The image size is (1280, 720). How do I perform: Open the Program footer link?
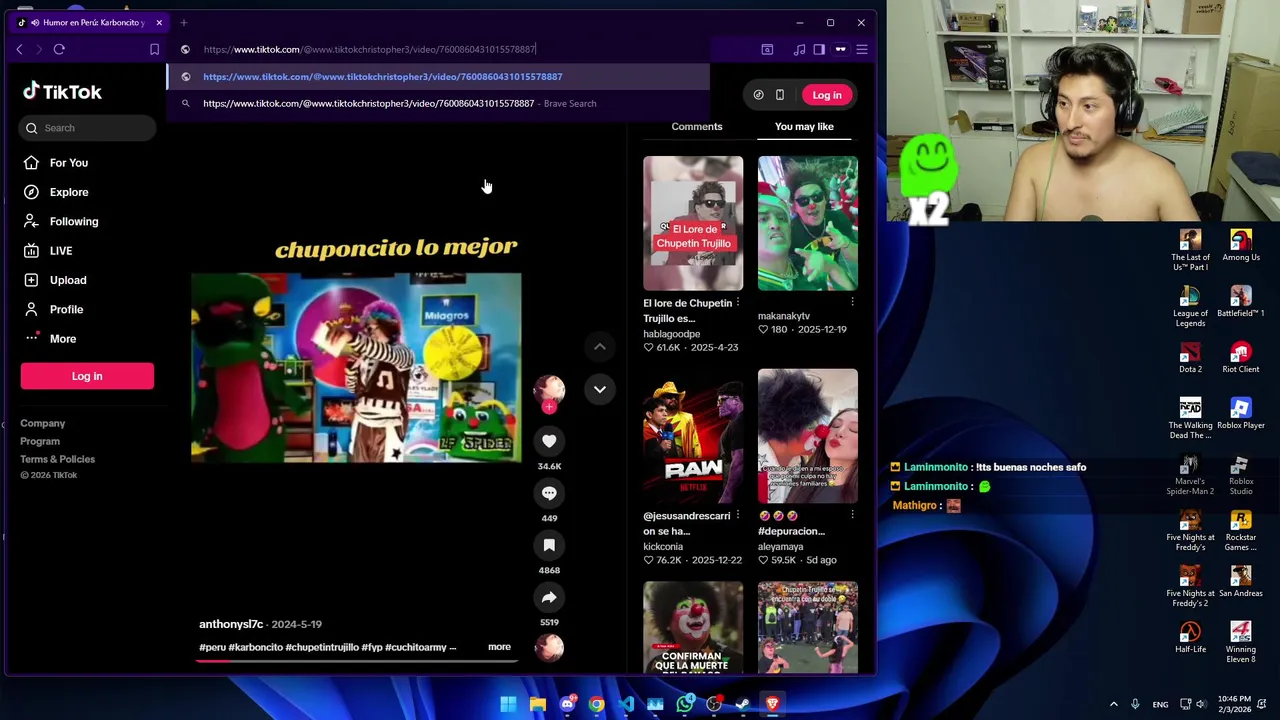40,441
